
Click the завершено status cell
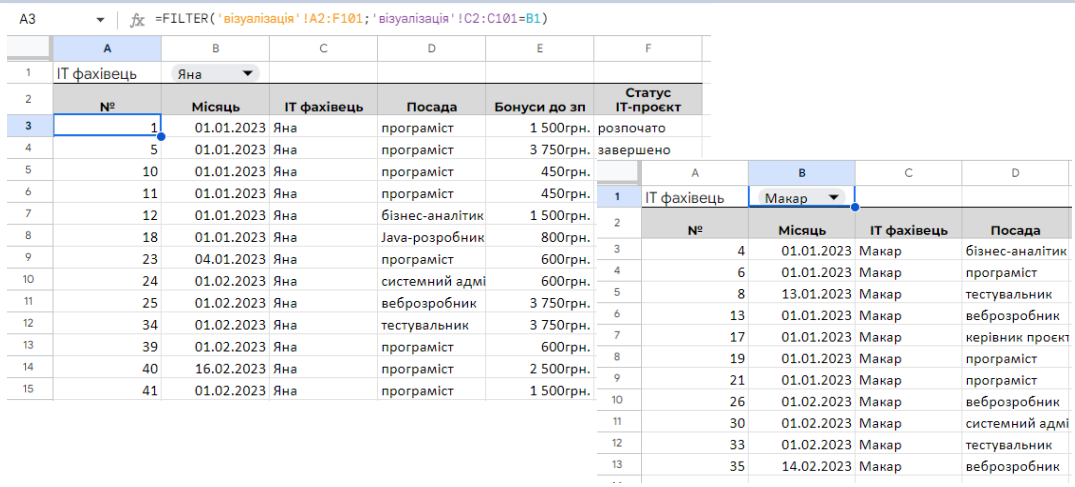coord(632,150)
